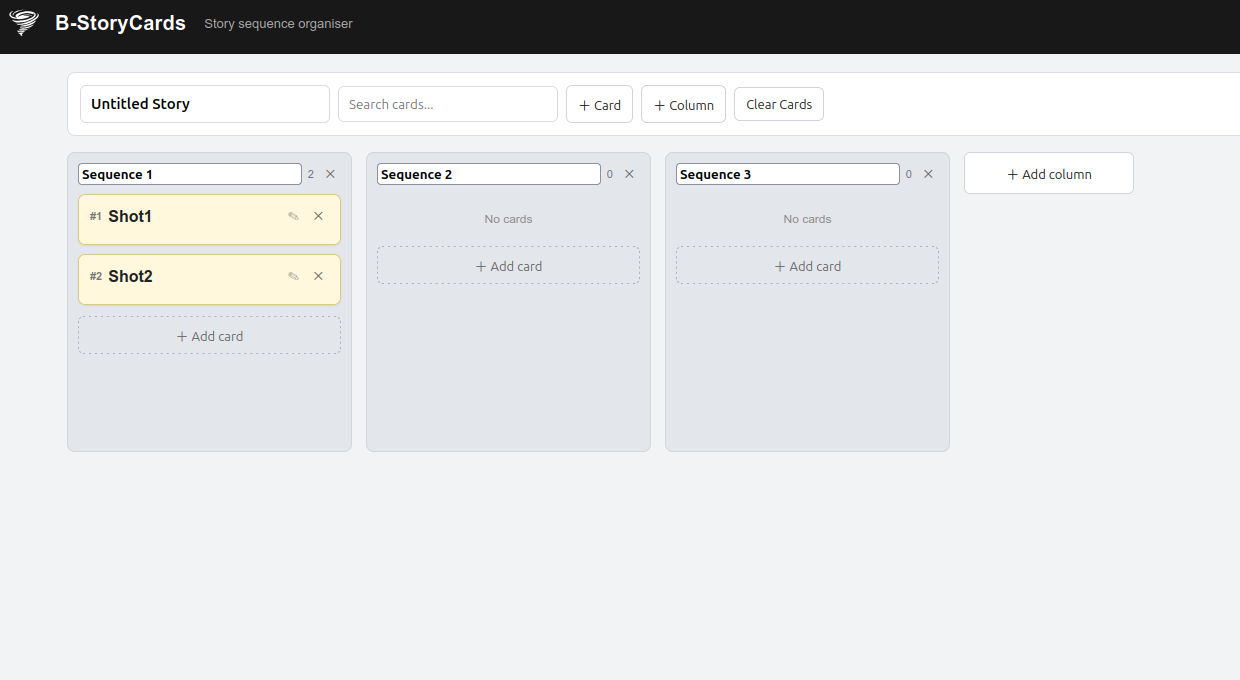Click the + Column toolbar button
The image size is (1240, 680).
tap(683, 104)
